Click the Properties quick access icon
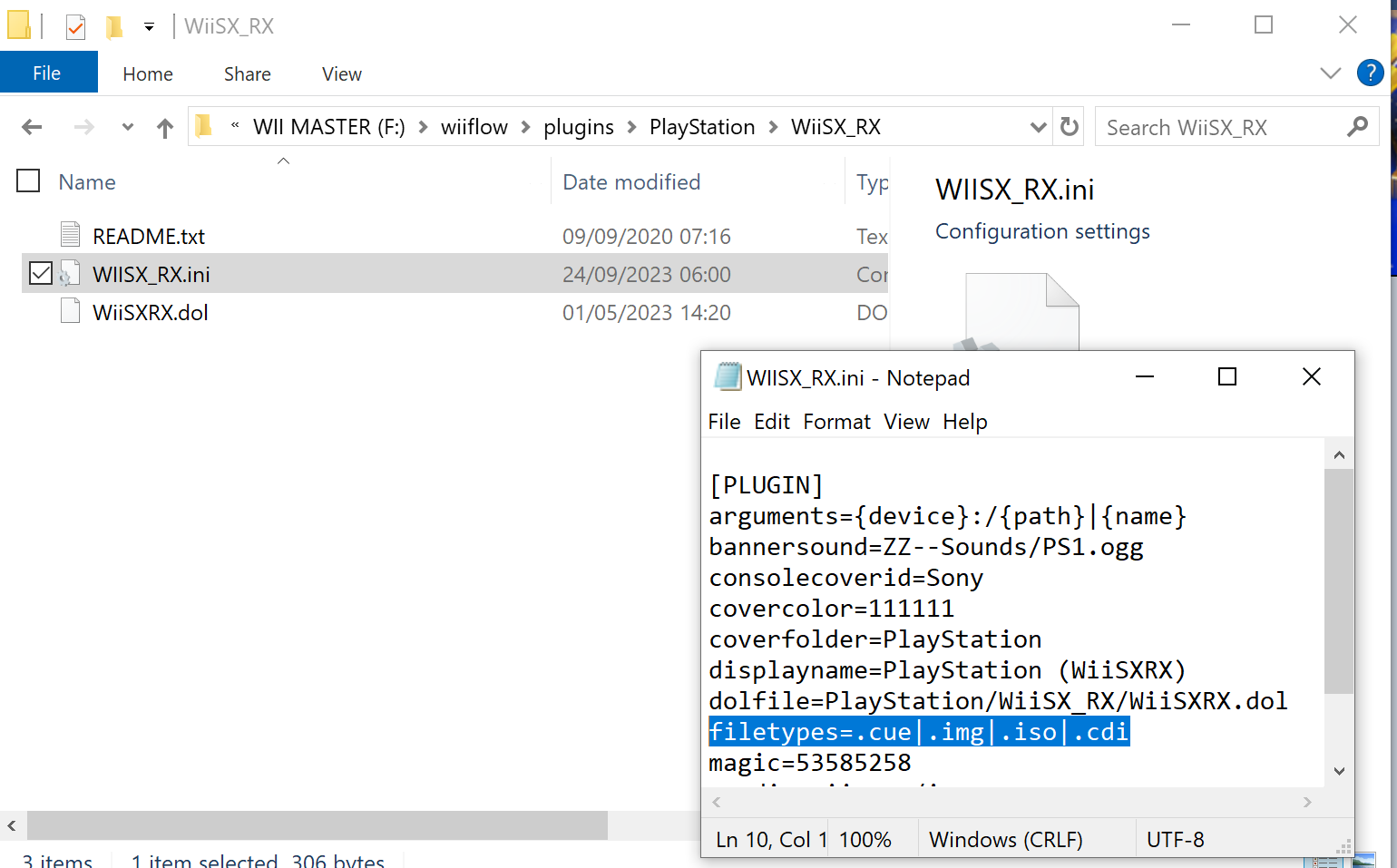Image resolution: width=1397 pixels, height=868 pixels. (75, 27)
